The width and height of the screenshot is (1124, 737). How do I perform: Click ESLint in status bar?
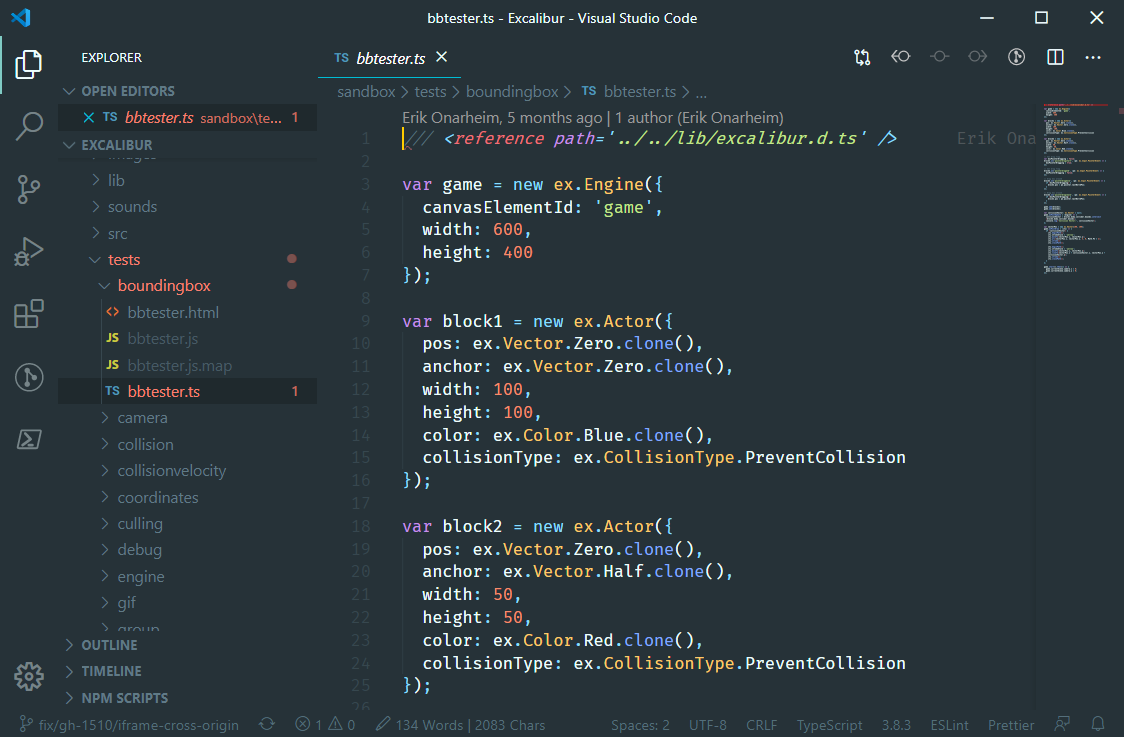(949, 725)
